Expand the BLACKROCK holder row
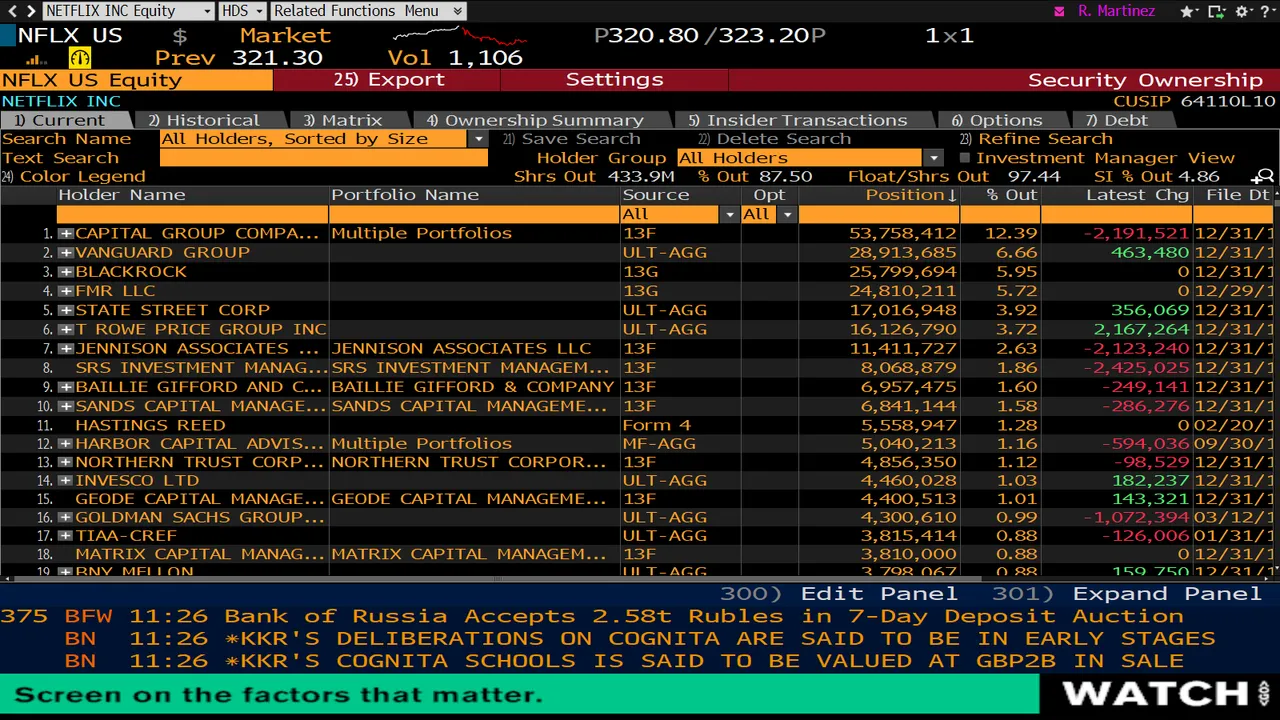 (66, 271)
